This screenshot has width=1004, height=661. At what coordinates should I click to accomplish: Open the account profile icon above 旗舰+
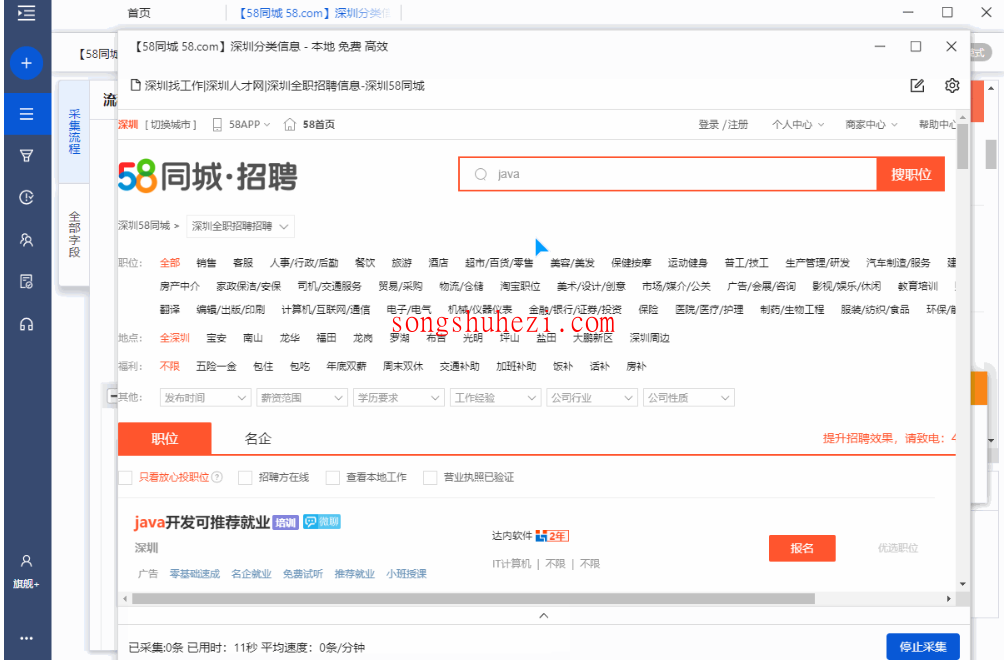[26, 561]
